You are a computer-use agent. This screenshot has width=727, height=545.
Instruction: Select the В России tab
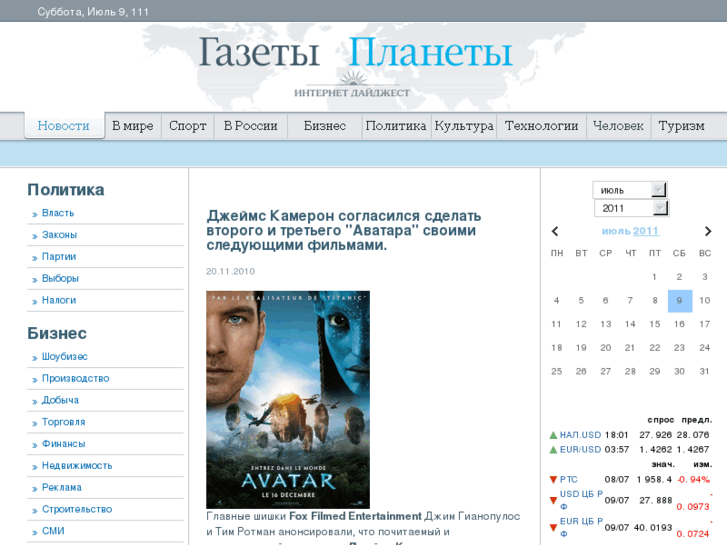pyautogui.click(x=250, y=126)
